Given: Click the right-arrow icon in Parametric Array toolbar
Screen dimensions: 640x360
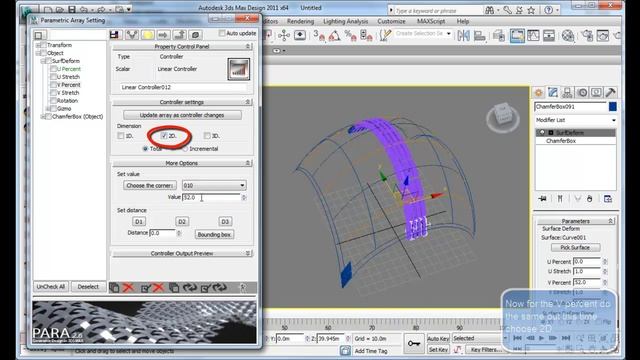Looking at the screenshot, I should (x=163, y=35).
